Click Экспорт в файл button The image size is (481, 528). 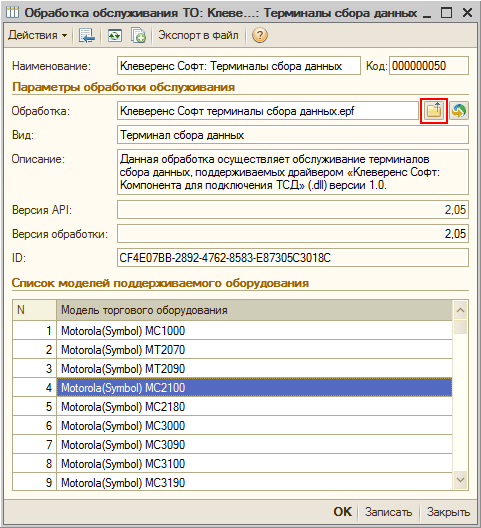point(198,35)
